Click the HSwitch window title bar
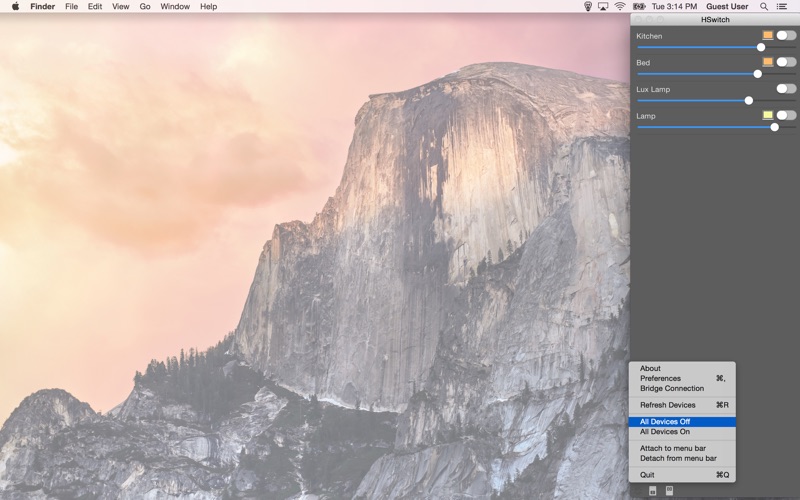 [715, 19]
